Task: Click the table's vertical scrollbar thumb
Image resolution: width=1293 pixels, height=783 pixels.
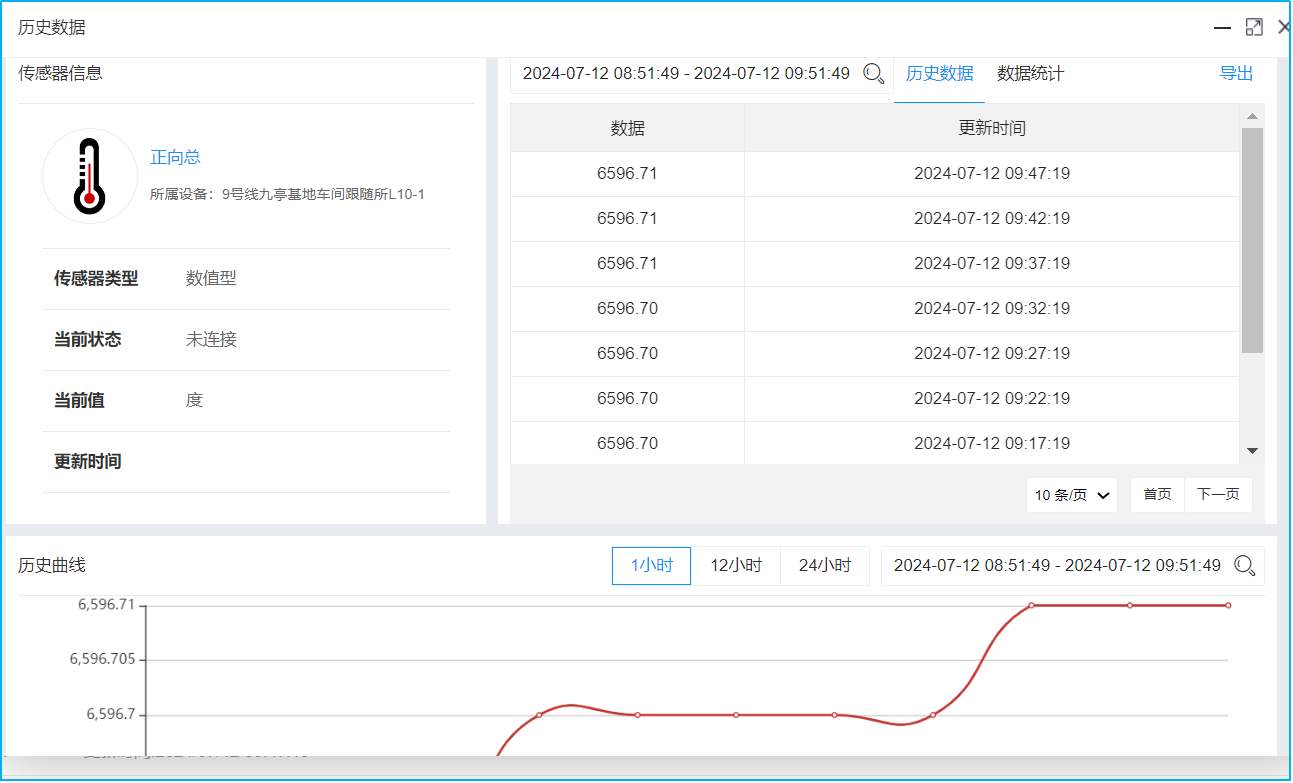Action: 1252,240
